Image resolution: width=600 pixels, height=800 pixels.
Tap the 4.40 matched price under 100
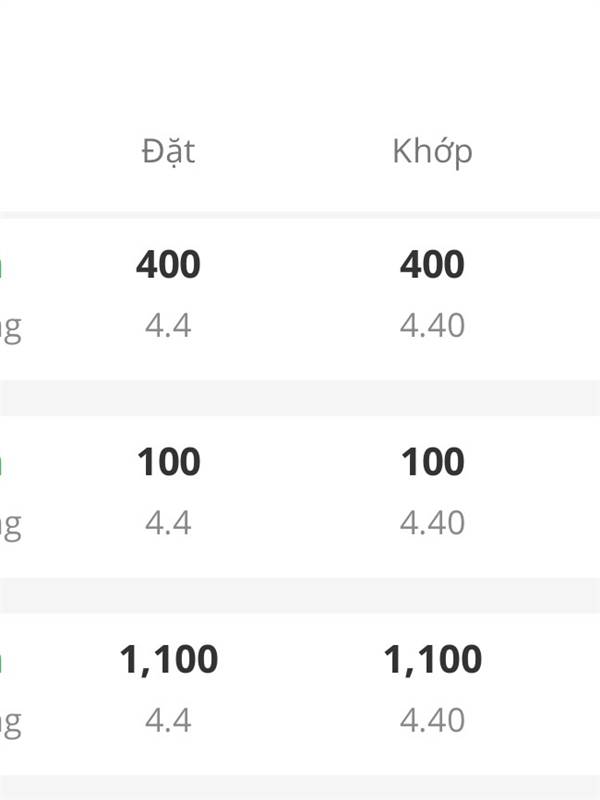pos(432,523)
